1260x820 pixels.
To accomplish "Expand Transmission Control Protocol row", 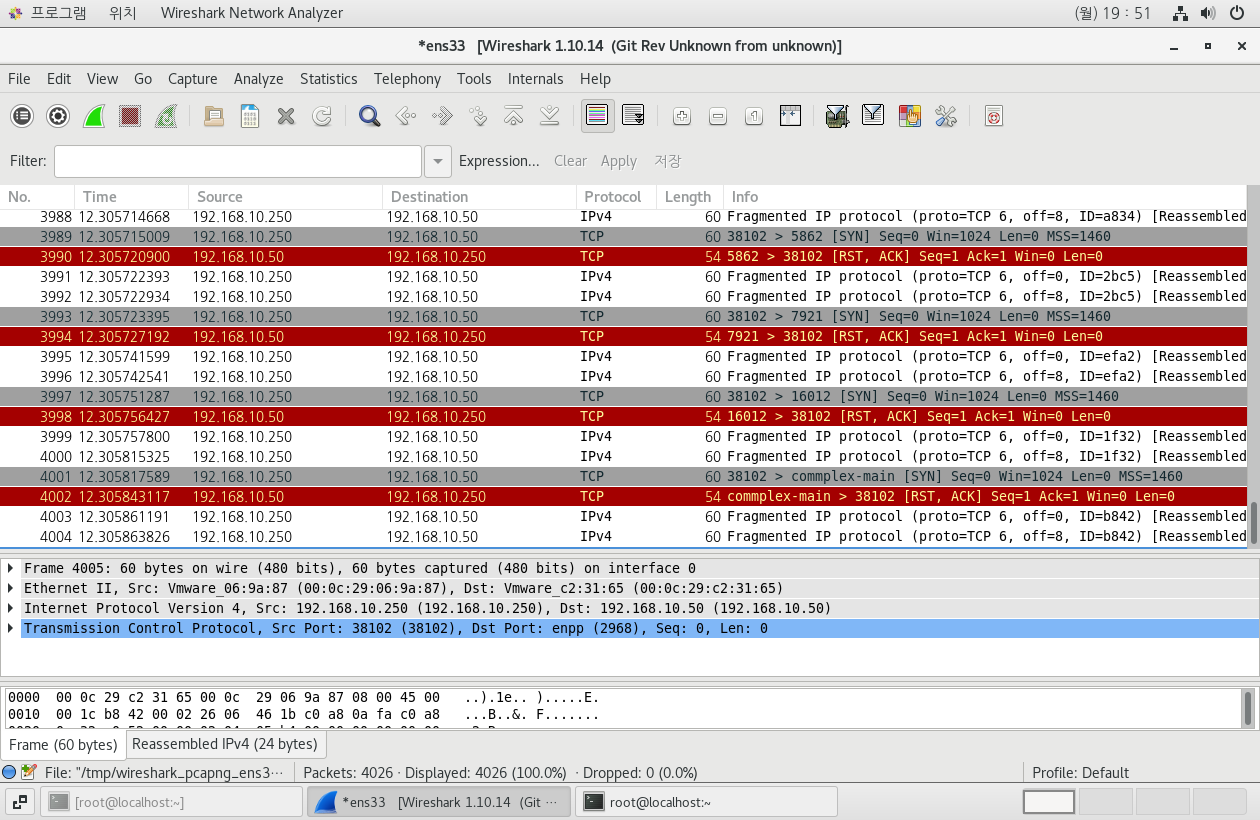I will (11, 628).
